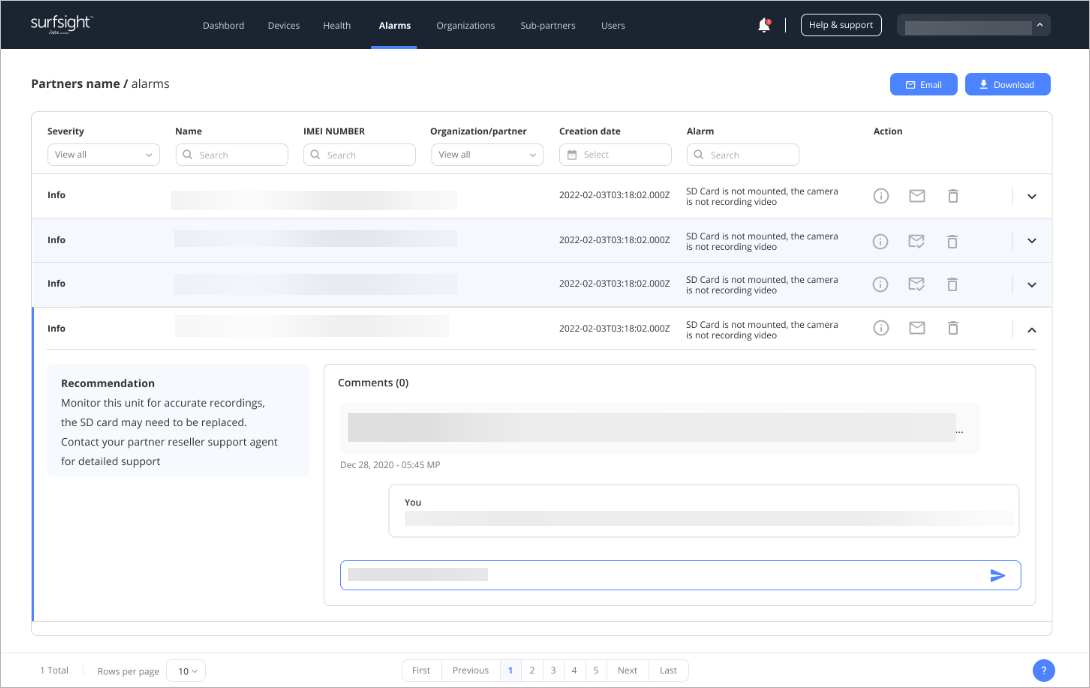1090x688 pixels.
Task: Focus the Name search field
Action: coord(231,154)
